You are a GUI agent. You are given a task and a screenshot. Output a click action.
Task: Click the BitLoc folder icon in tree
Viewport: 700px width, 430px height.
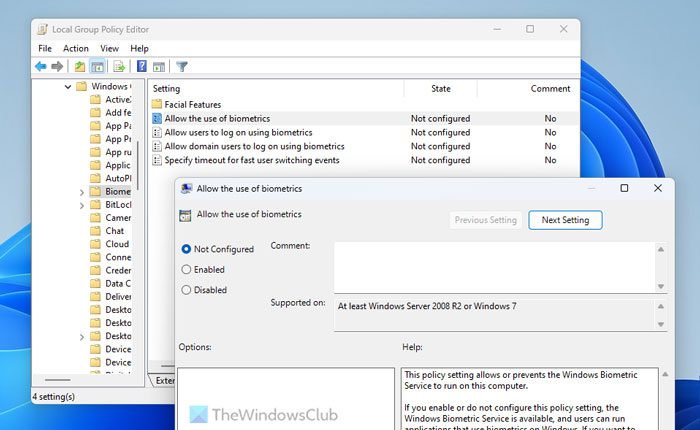click(95, 205)
